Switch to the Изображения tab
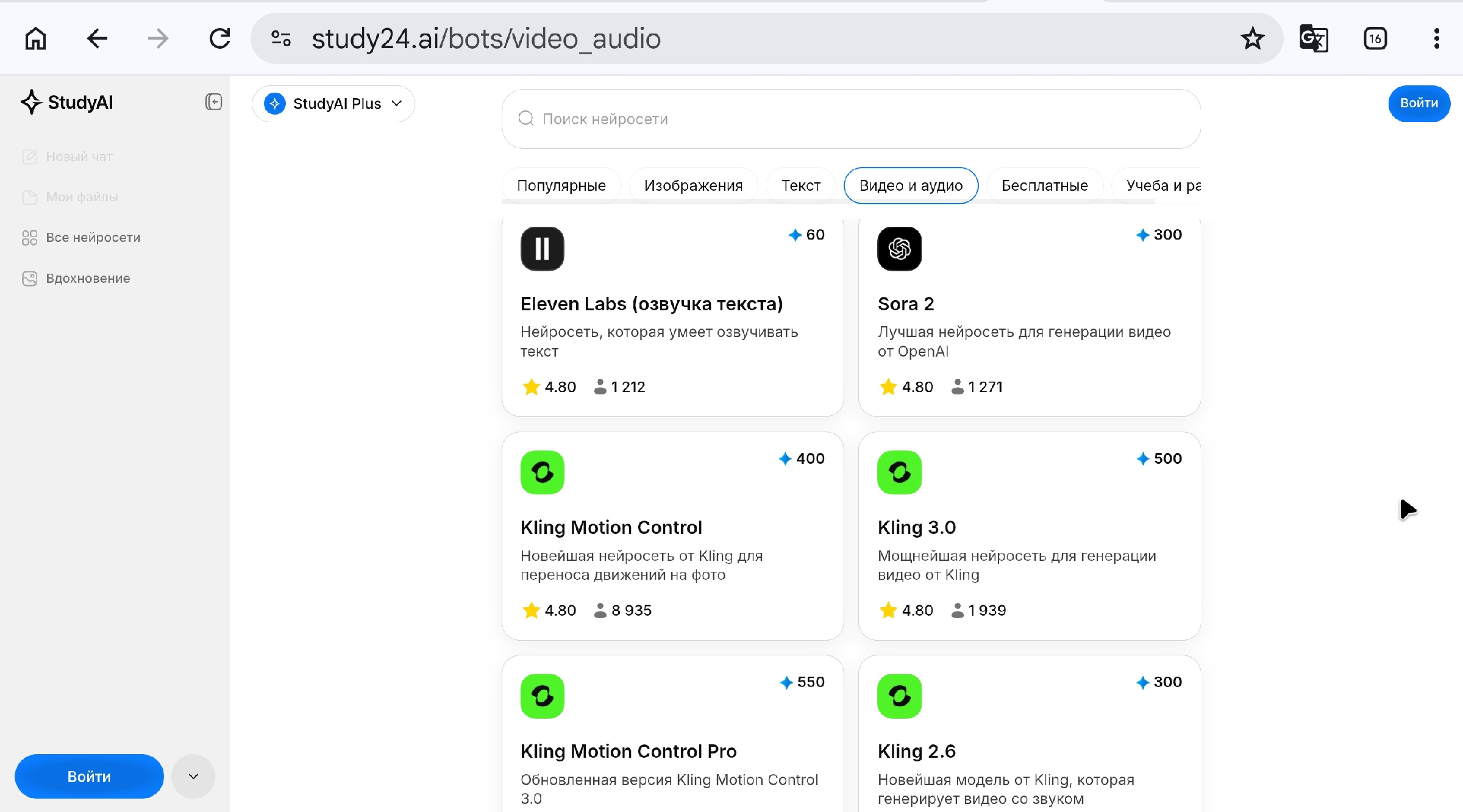 point(694,185)
